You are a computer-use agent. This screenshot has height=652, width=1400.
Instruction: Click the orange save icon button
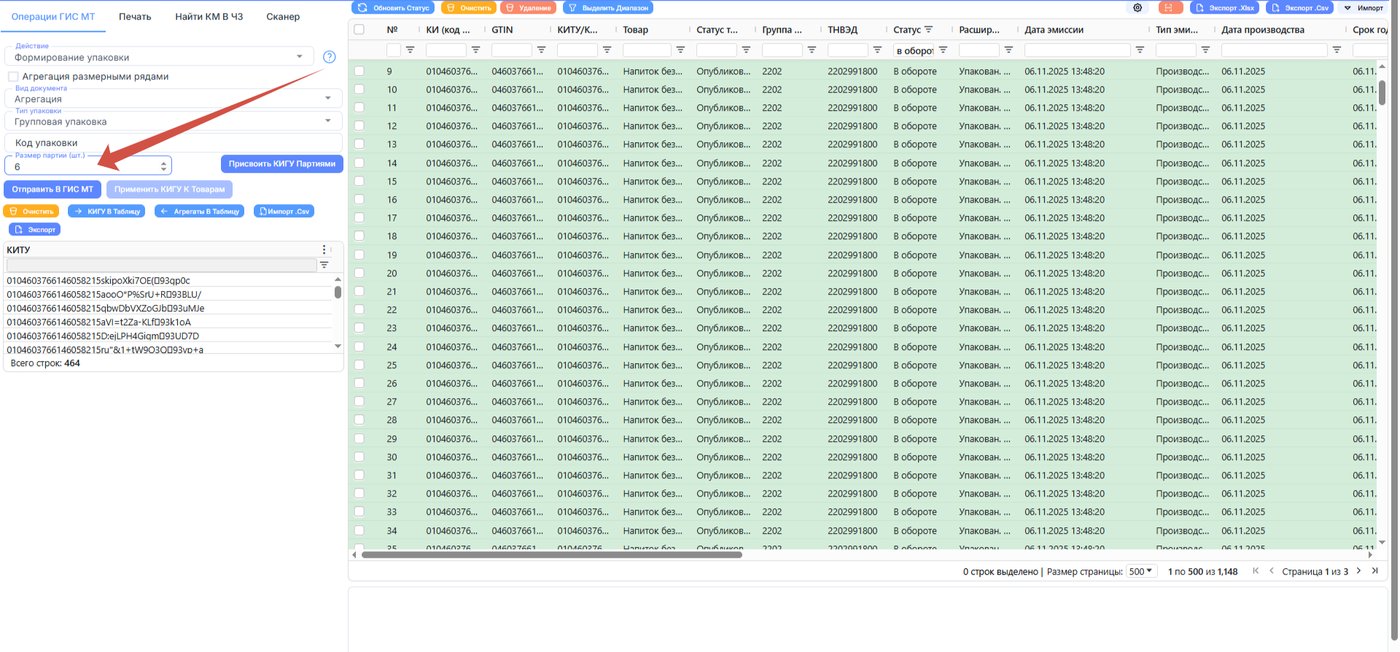(1169, 7)
